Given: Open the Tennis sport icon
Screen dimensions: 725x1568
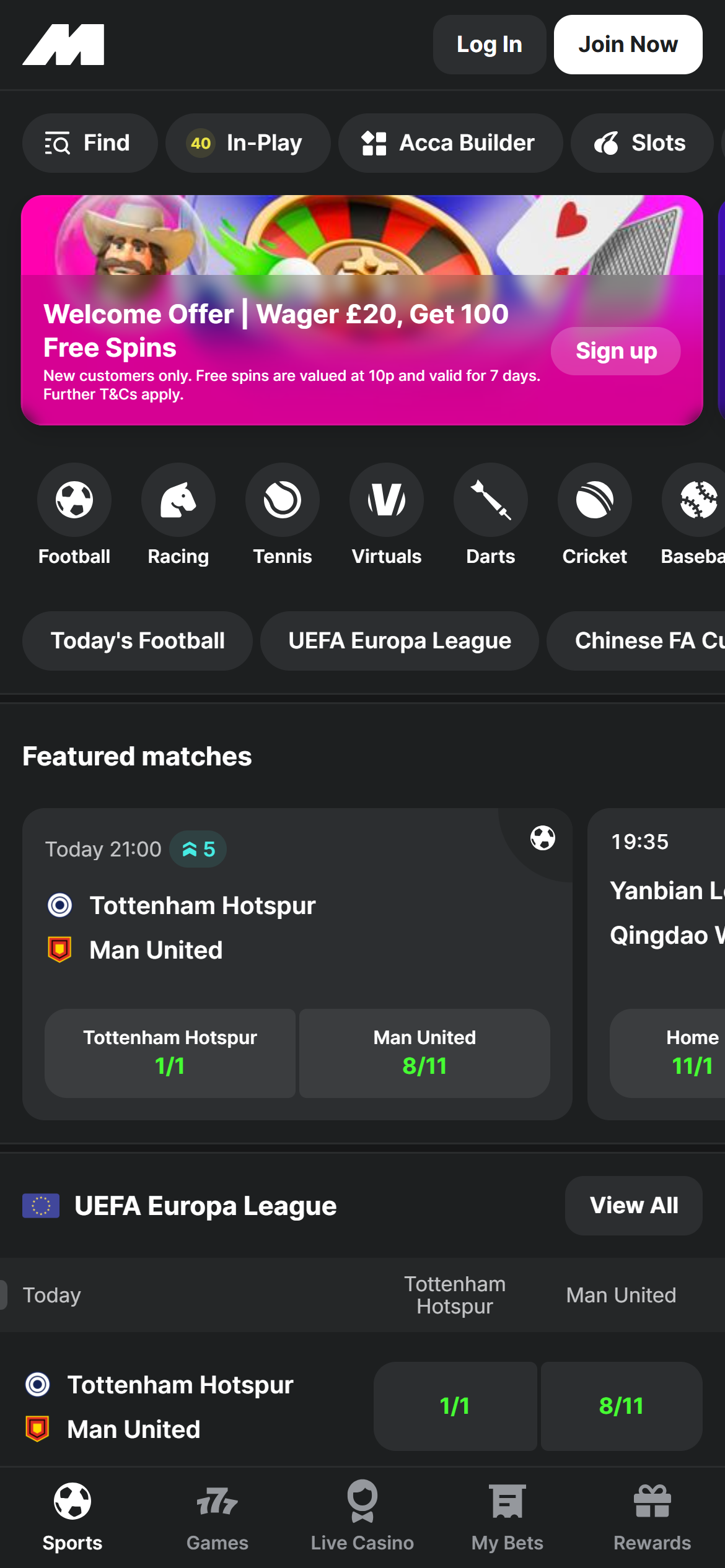Looking at the screenshot, I should 283,500.
